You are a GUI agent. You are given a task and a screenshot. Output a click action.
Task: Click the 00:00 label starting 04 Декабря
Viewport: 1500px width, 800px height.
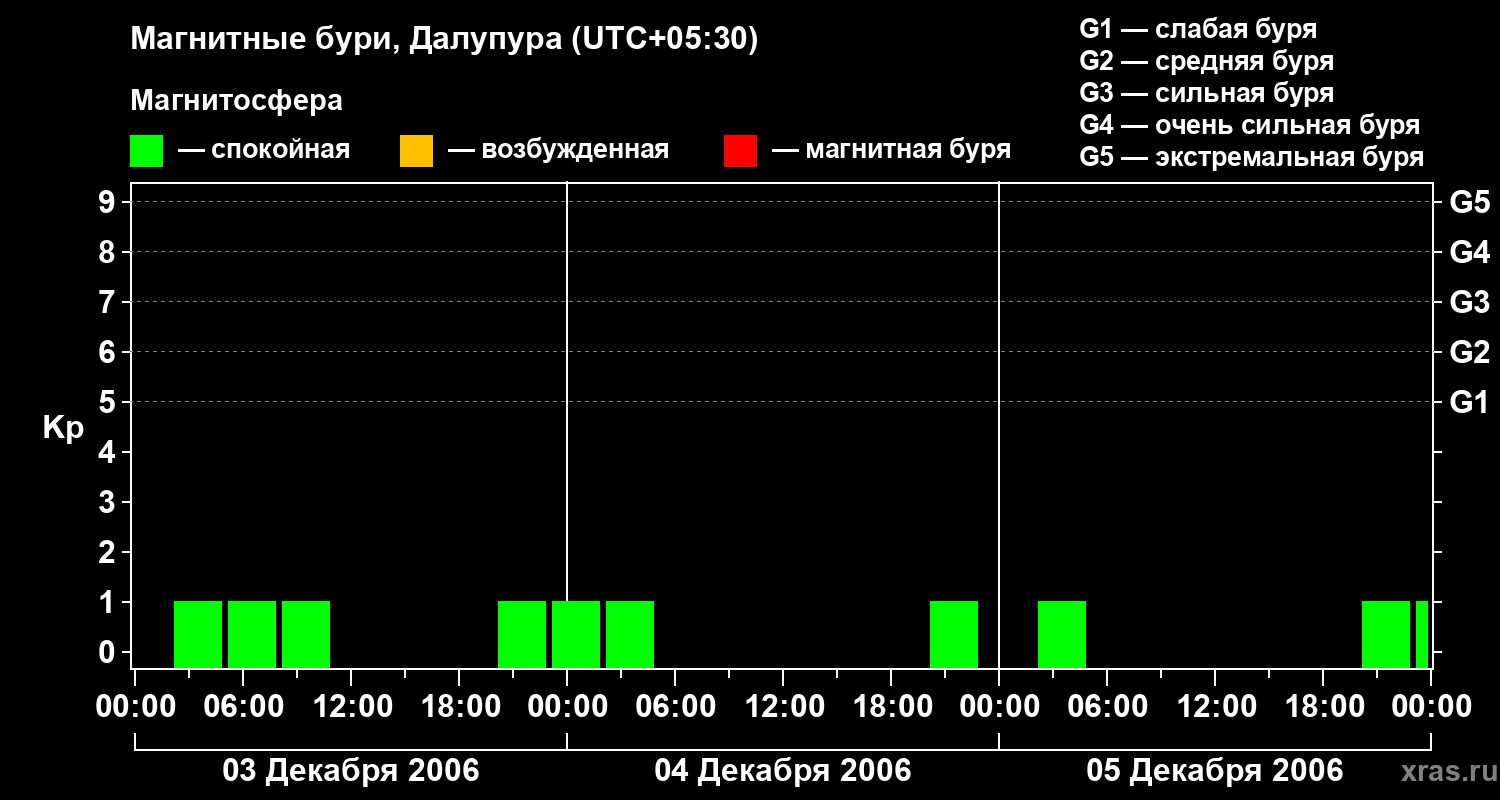(x=567, y=707)
